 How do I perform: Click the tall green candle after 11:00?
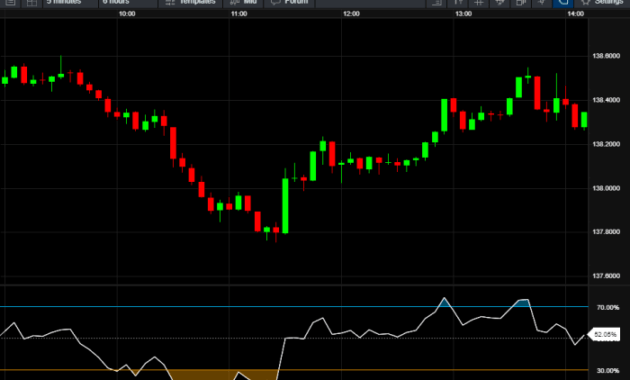coord(285,206)
